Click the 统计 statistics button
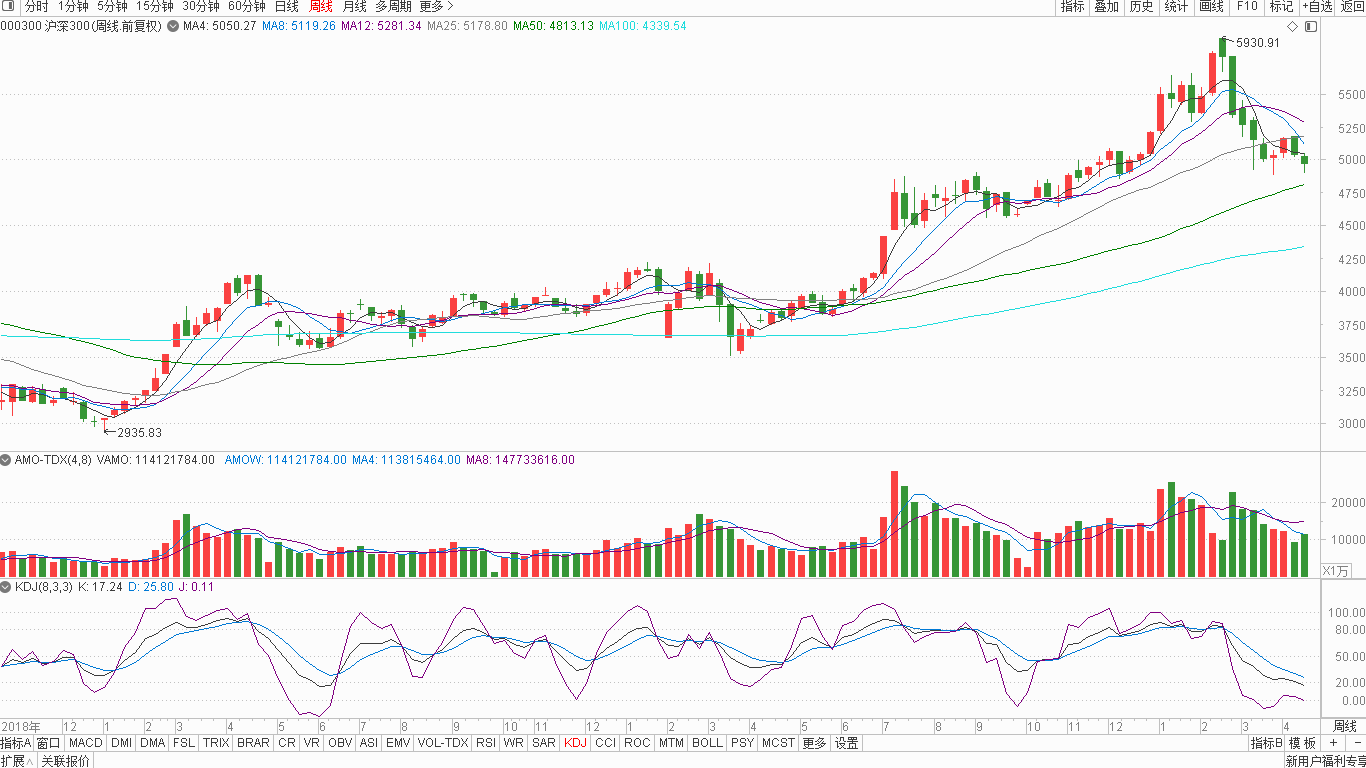Screen dimensions: 1366x768 click(x=1176, y=6)
